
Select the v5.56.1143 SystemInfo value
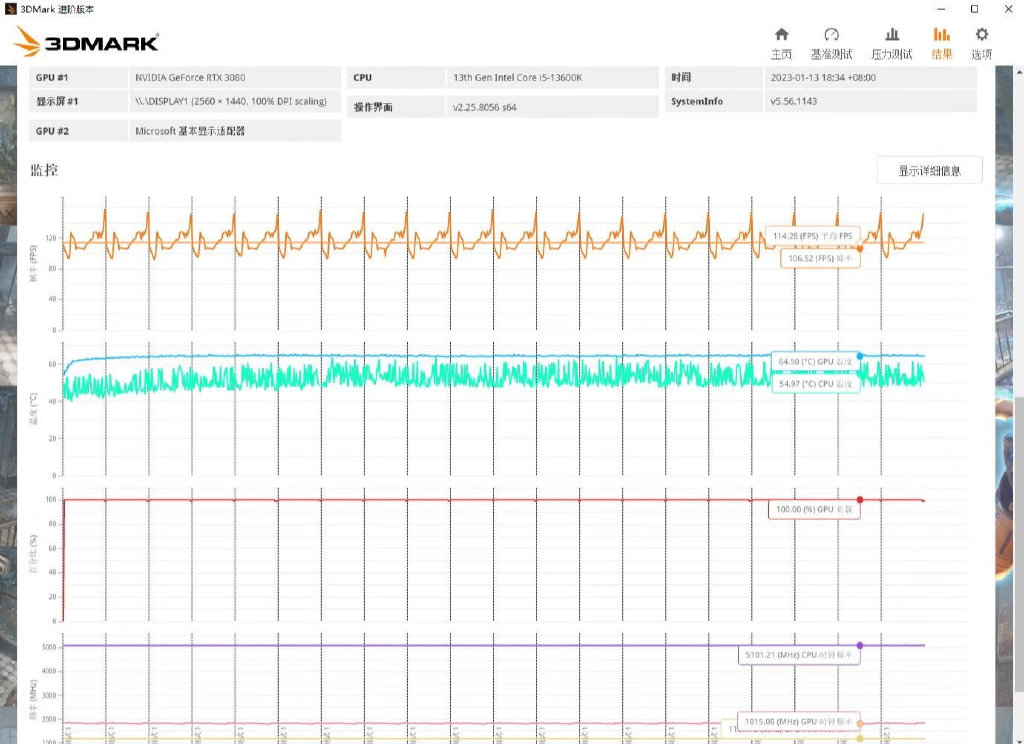pyautogui.click(x=793, y=101)
